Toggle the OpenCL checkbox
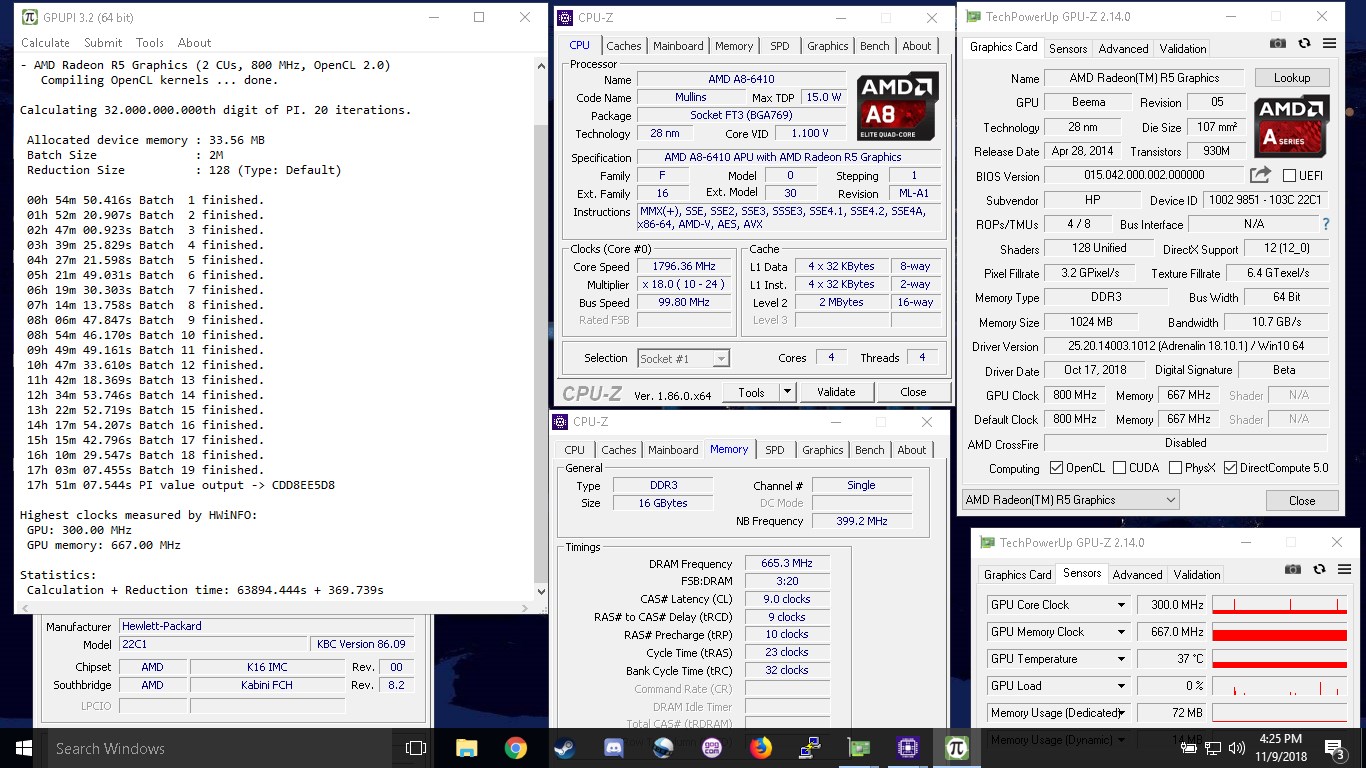1366x768 pixels. (1056, 468)
